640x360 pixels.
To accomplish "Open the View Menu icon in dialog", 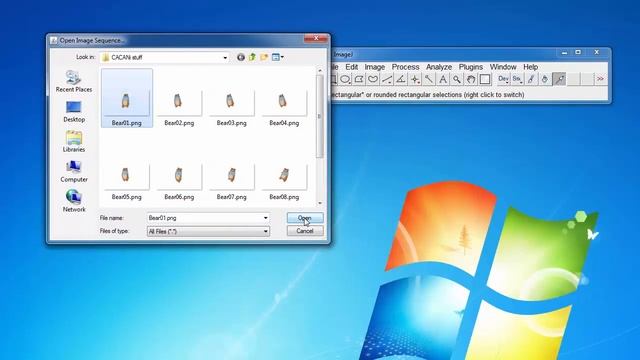I will coord(278,57).
